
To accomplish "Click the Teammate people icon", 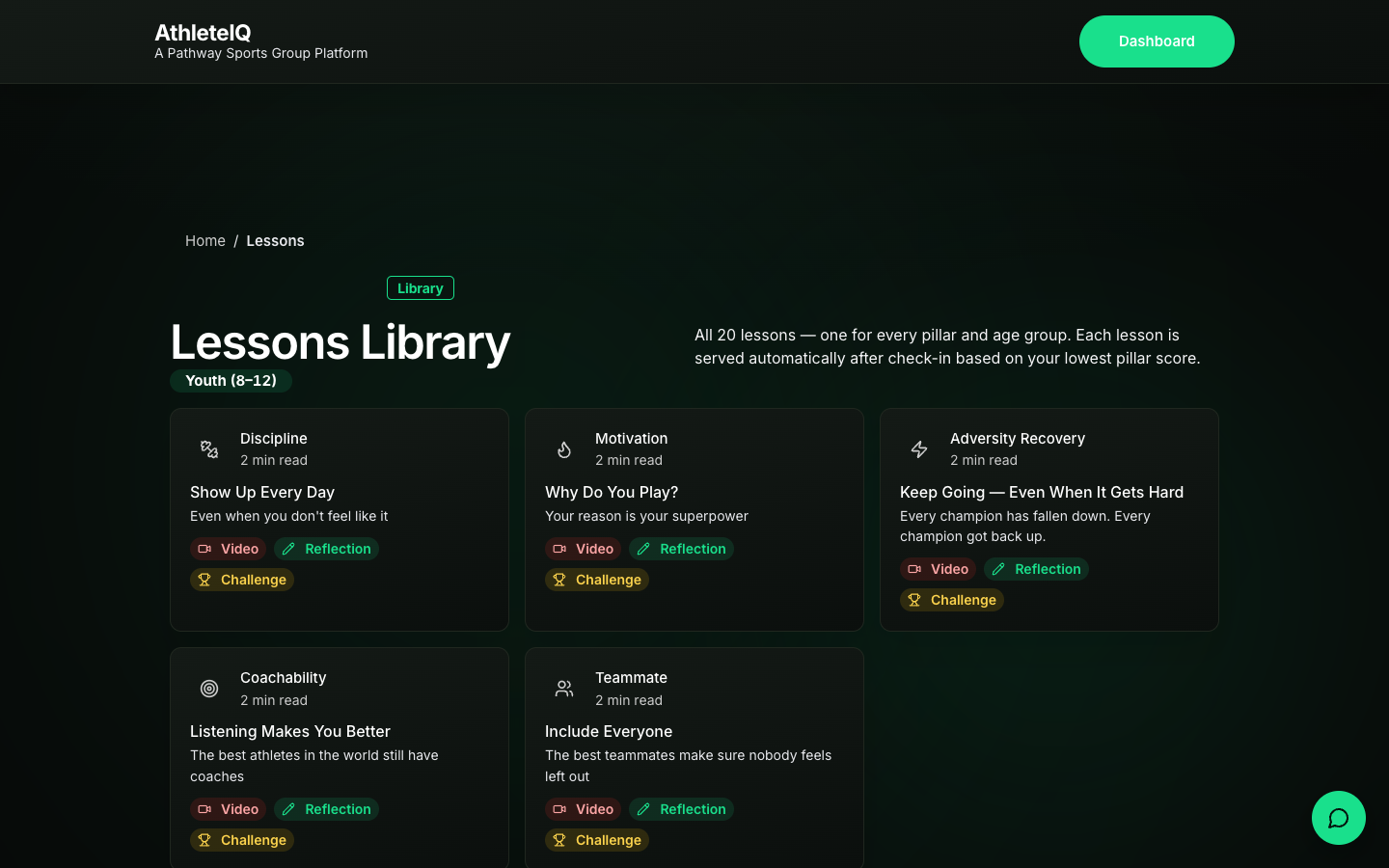I will click(x=564, y=689).
